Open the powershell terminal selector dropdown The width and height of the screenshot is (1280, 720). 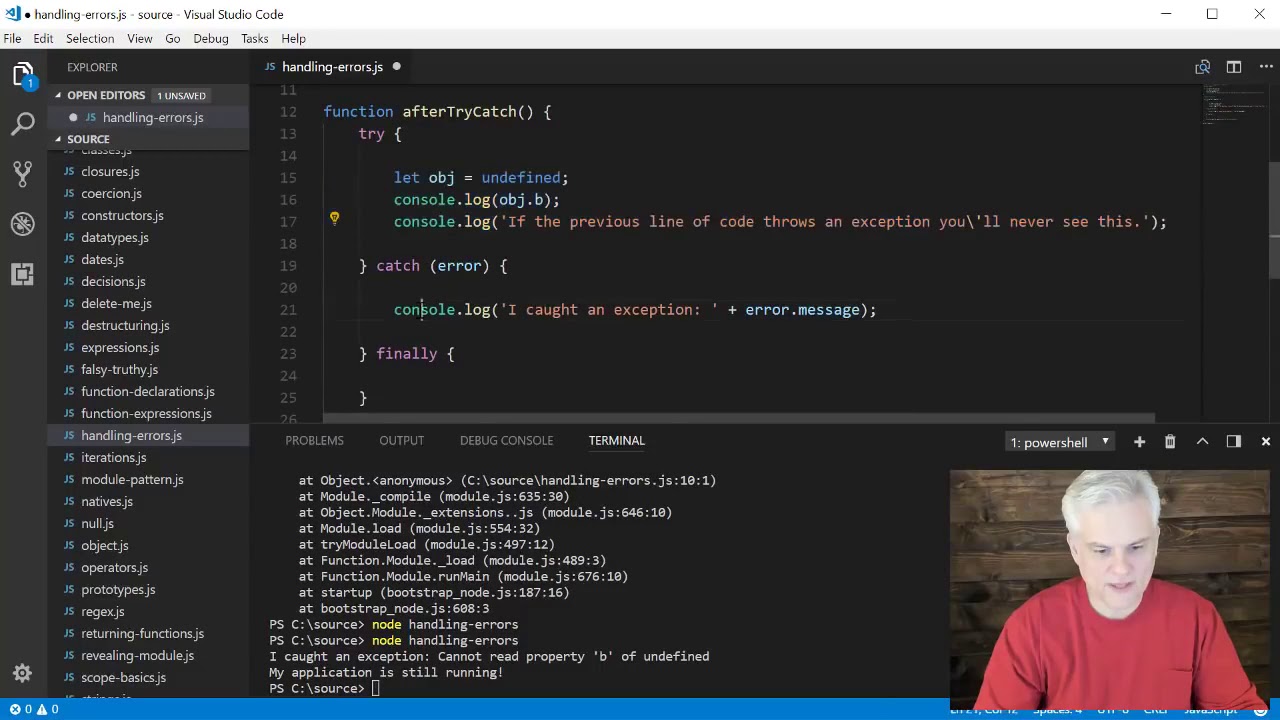point(1059,442)
